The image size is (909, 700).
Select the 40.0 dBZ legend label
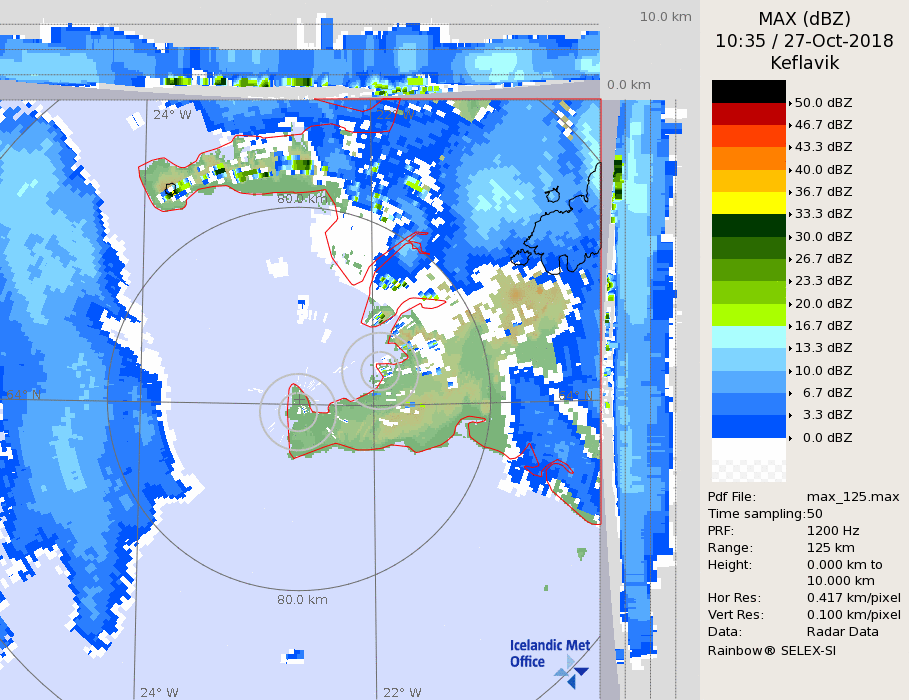coord(823,170)
